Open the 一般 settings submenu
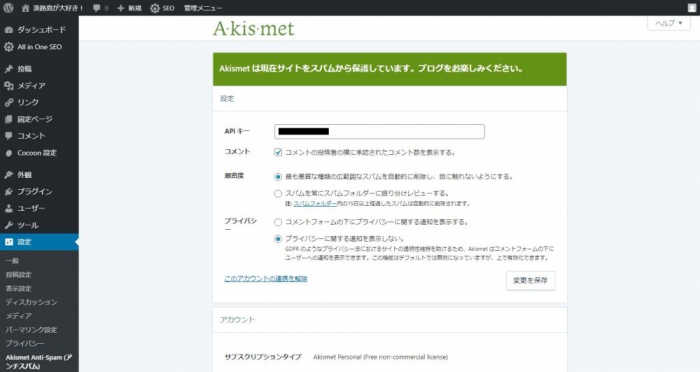Screen dimensions: 700x372 pos(12,261)
